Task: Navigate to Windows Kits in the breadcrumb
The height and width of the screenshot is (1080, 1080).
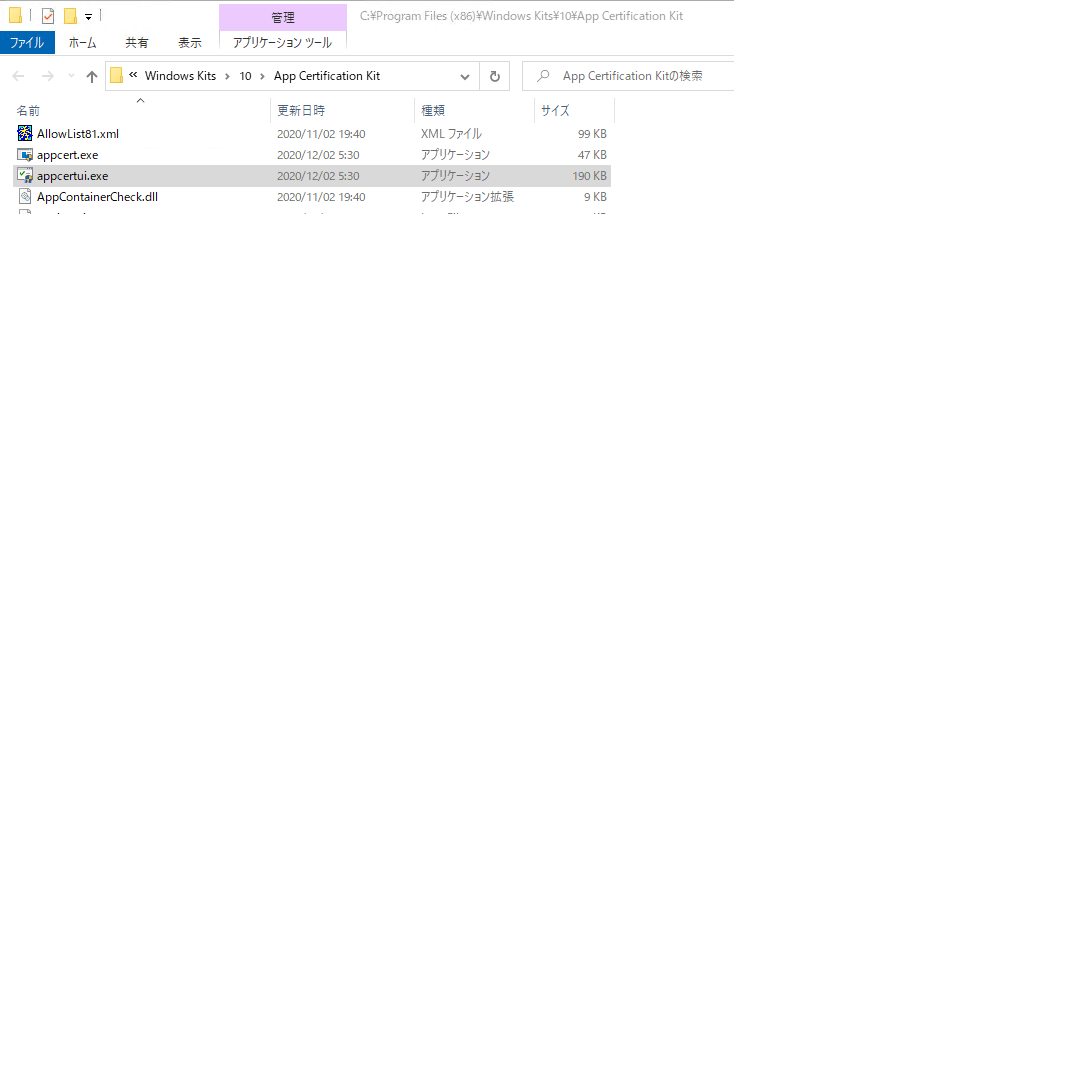Action: point(180,76)
